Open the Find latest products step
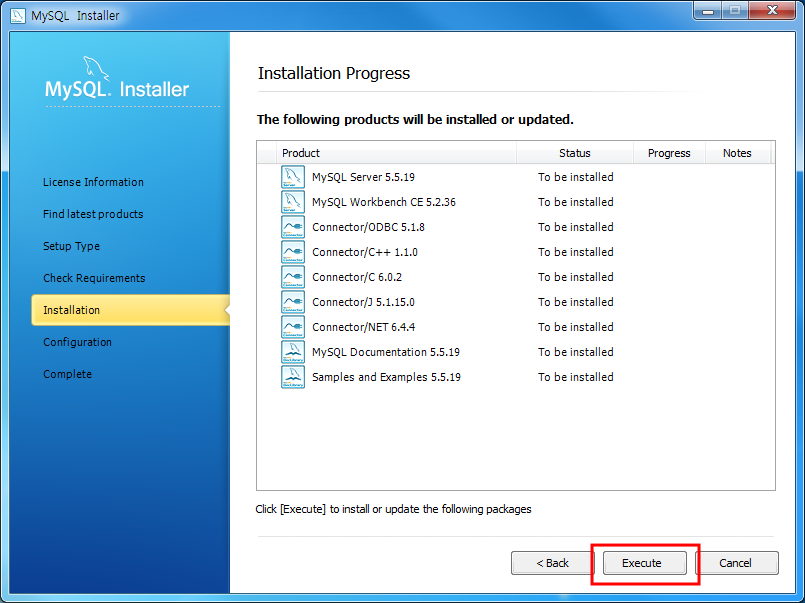The width and height of the screenshot is (805, 603). [93, 214]
